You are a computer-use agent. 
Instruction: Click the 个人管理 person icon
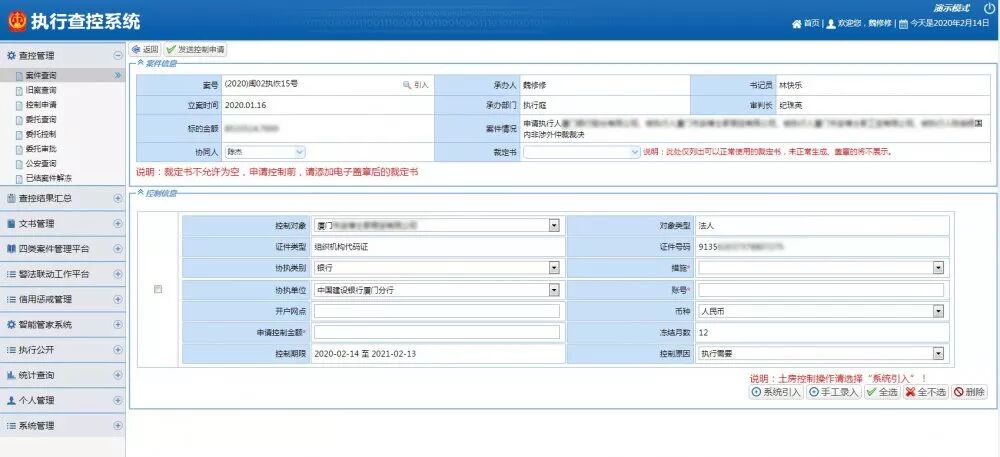point(11,400)
